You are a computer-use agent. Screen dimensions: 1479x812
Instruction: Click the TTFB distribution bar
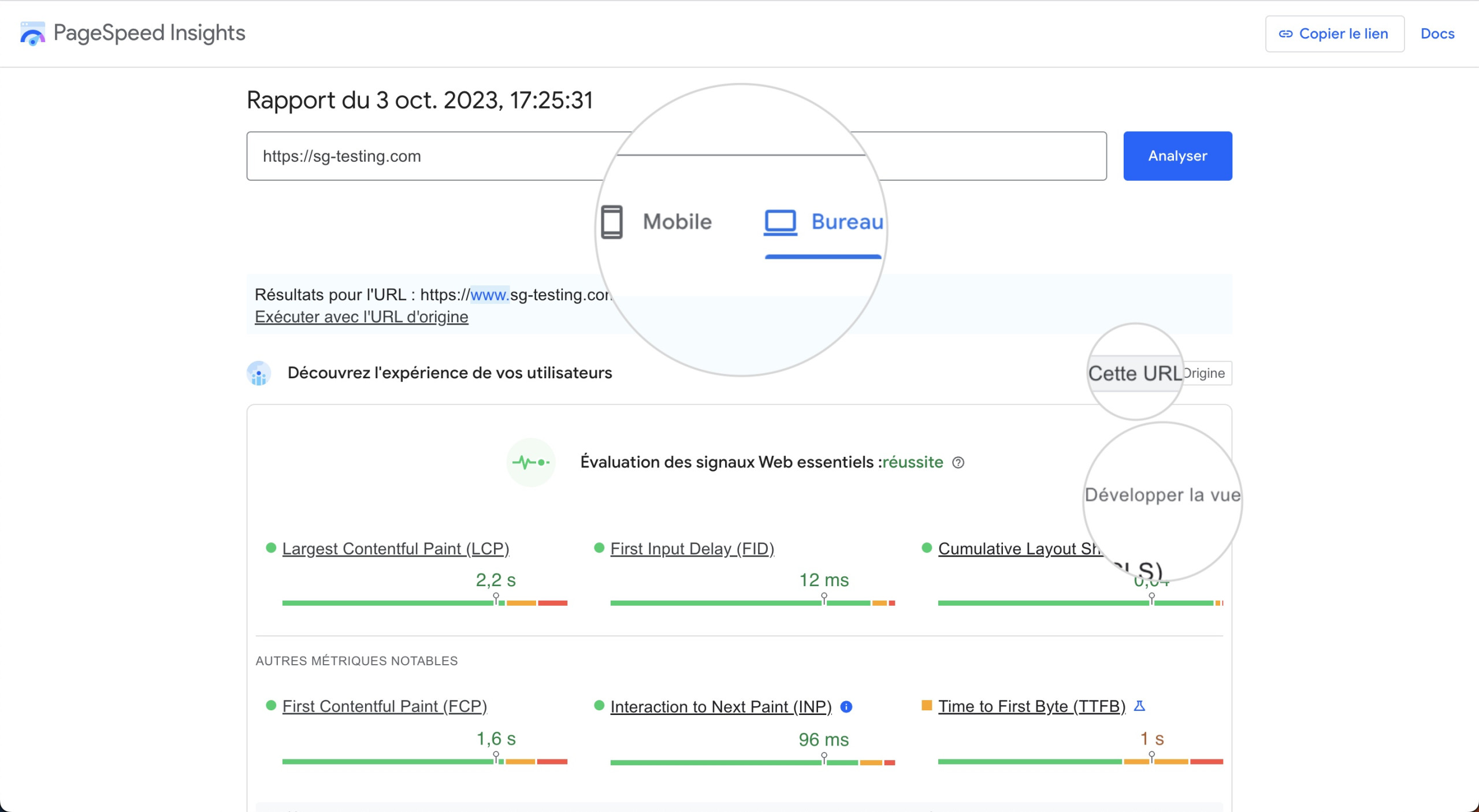pos(1080,762)
